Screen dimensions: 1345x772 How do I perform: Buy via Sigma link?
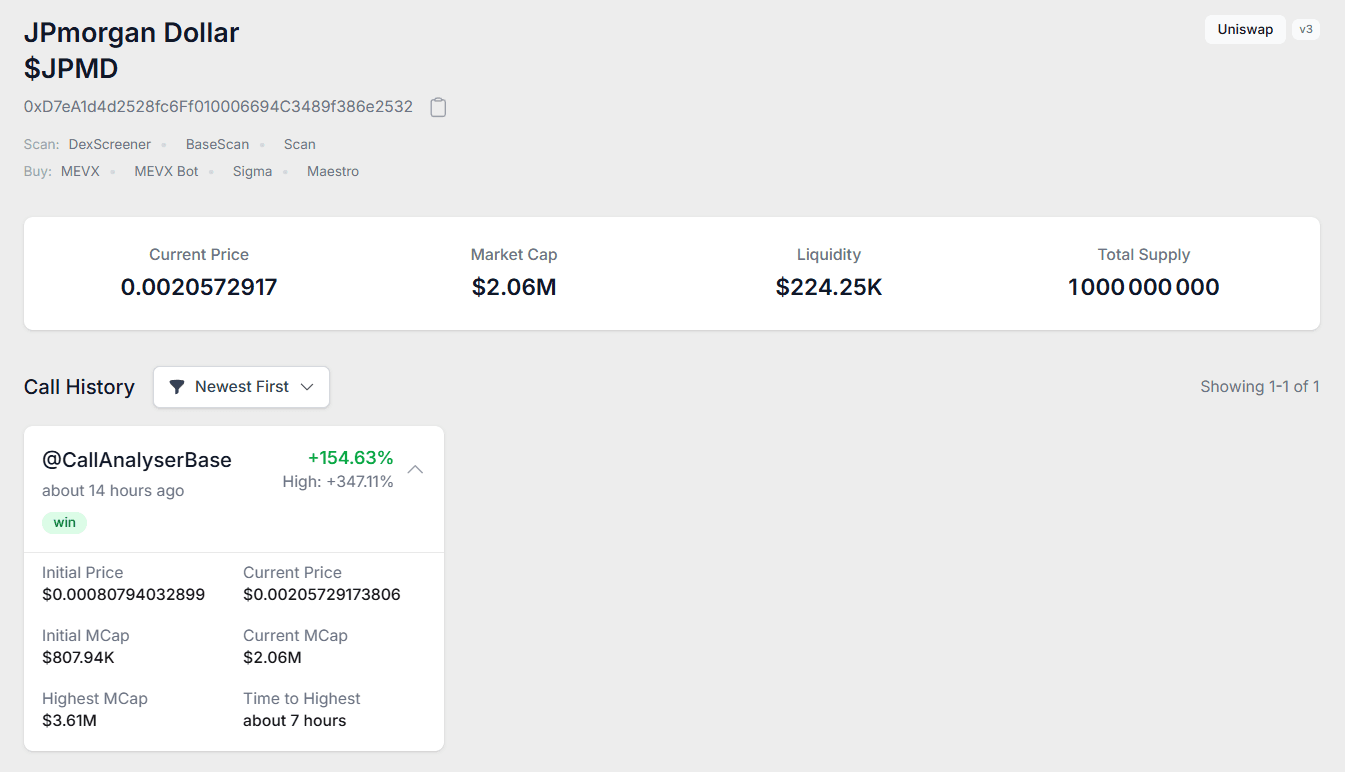[253, 171]
